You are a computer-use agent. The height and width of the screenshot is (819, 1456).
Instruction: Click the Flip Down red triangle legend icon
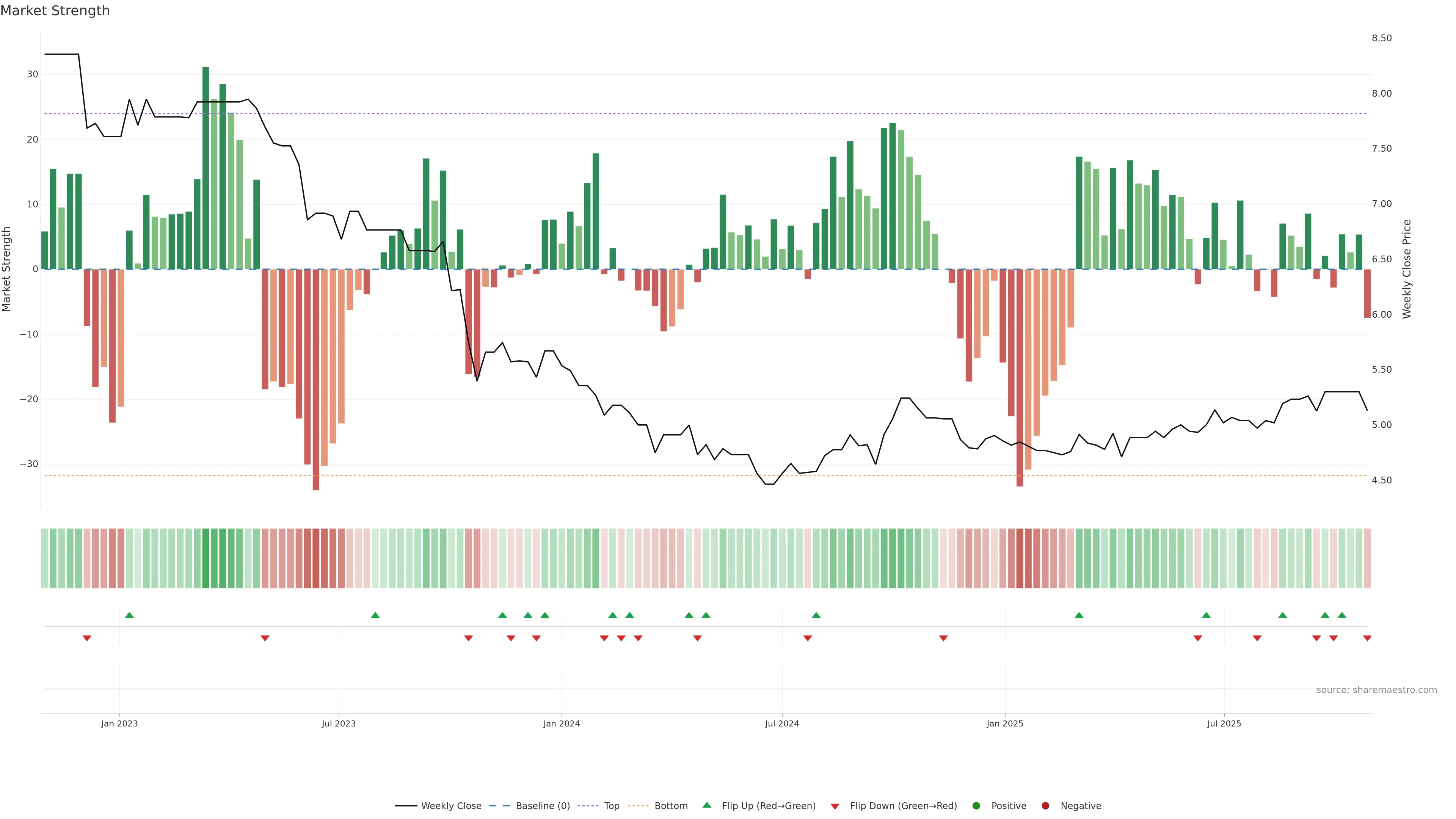pyautogui.click(x=835, y=806)
